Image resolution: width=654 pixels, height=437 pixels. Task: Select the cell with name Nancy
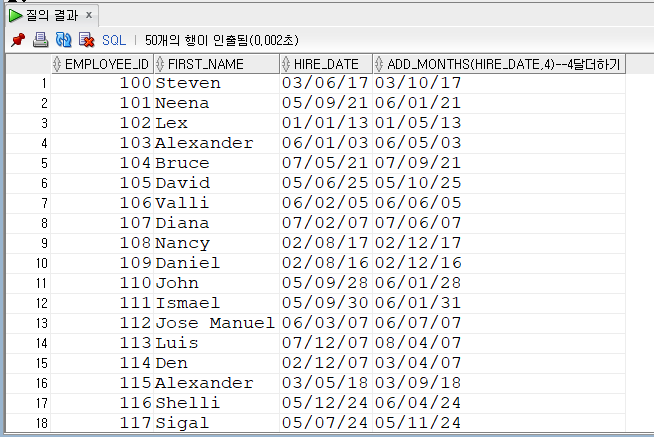point(216,244)
